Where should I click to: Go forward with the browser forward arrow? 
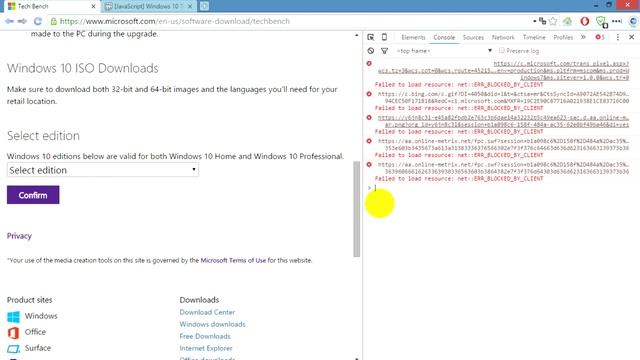pos(22,21)
